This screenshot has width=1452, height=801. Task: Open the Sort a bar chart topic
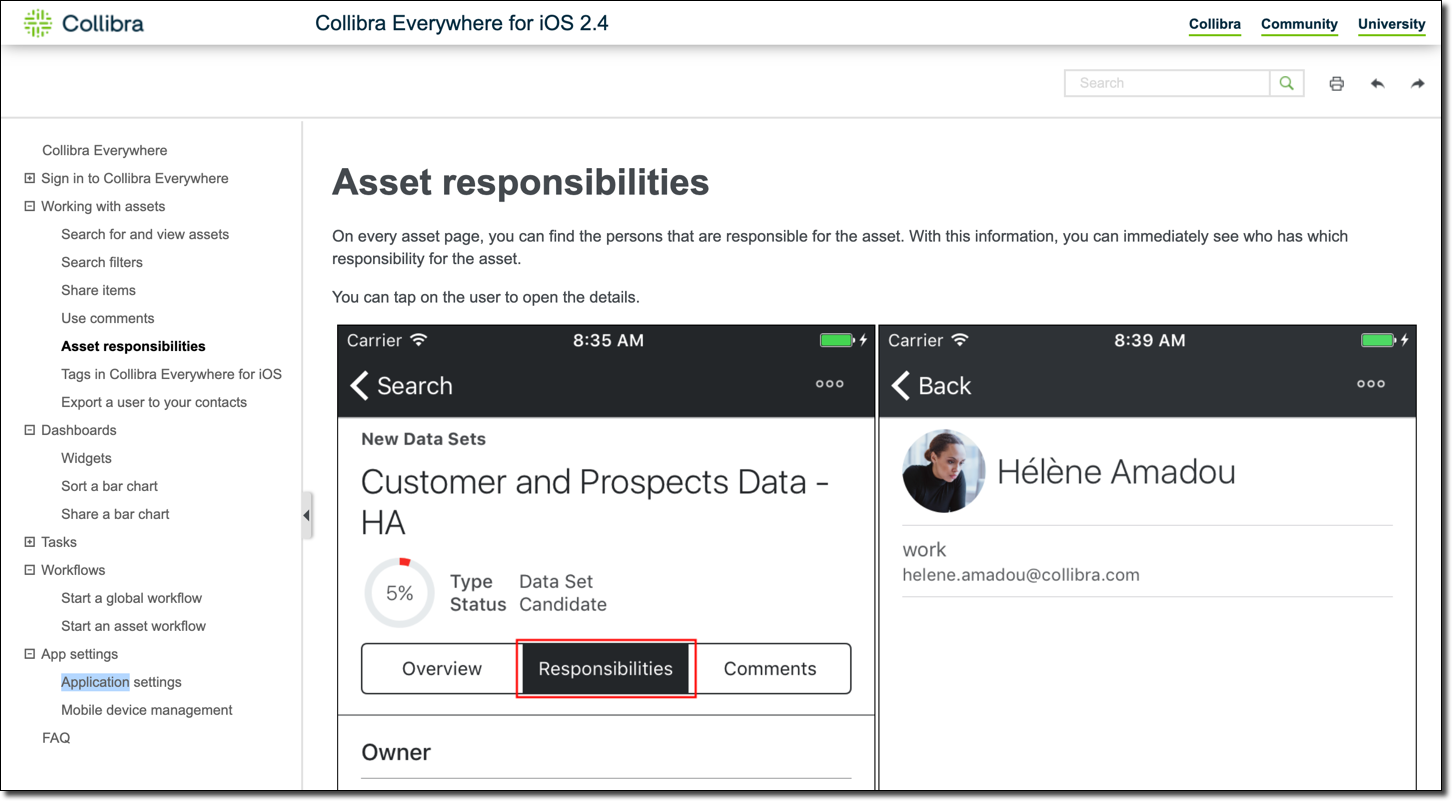coord(109,487)
